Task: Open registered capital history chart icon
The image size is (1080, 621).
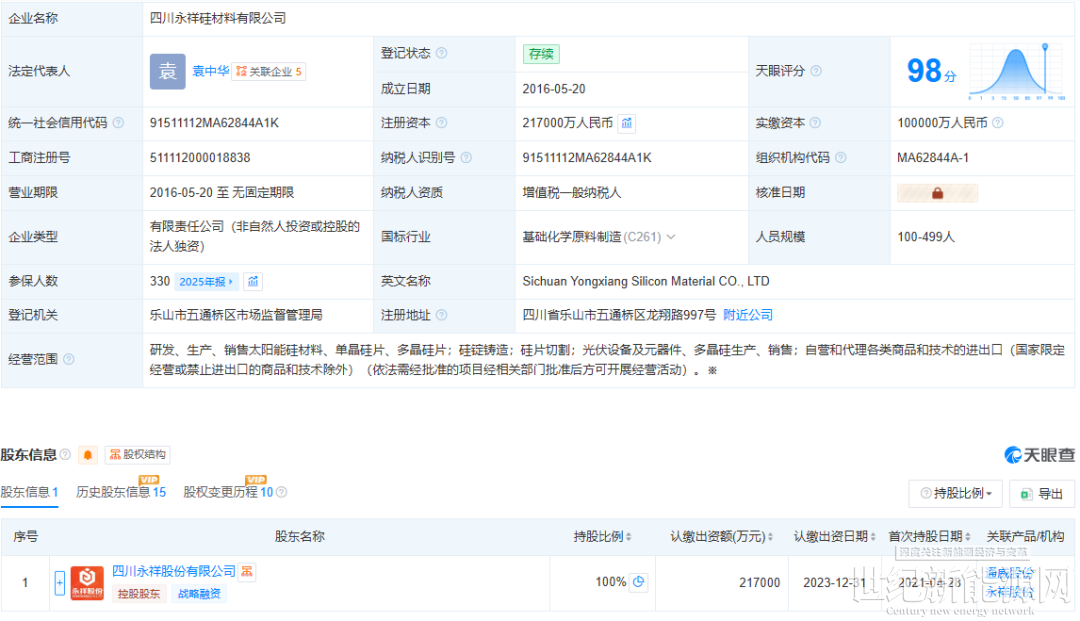Action: click(x=627, y=123)
